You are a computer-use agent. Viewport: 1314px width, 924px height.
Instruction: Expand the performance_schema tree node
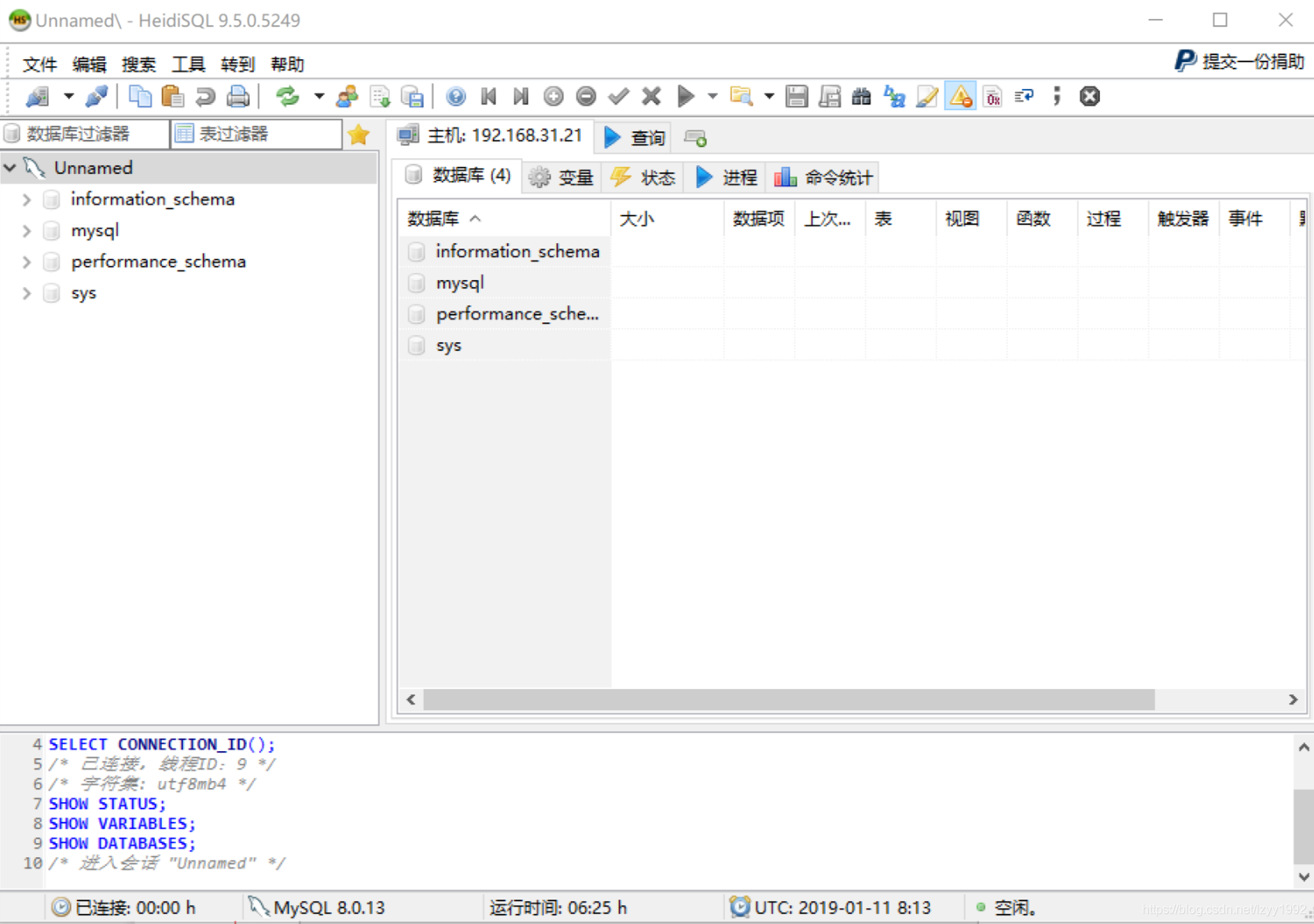[x=27, y=262]
